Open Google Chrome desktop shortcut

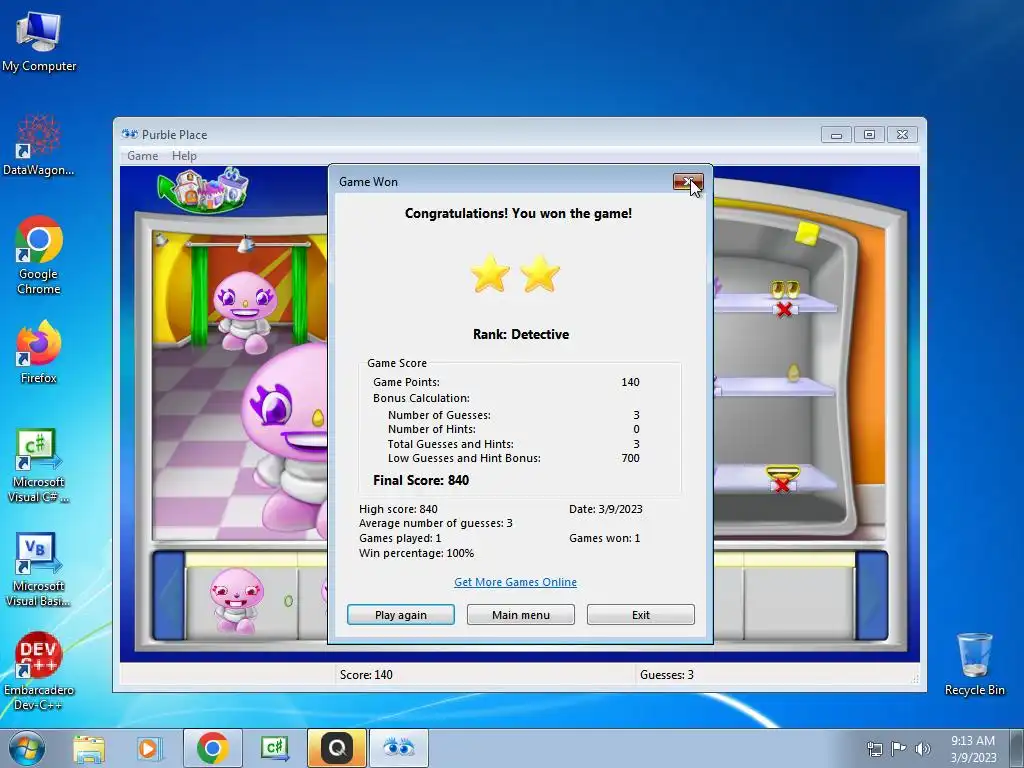coord(39,255)
